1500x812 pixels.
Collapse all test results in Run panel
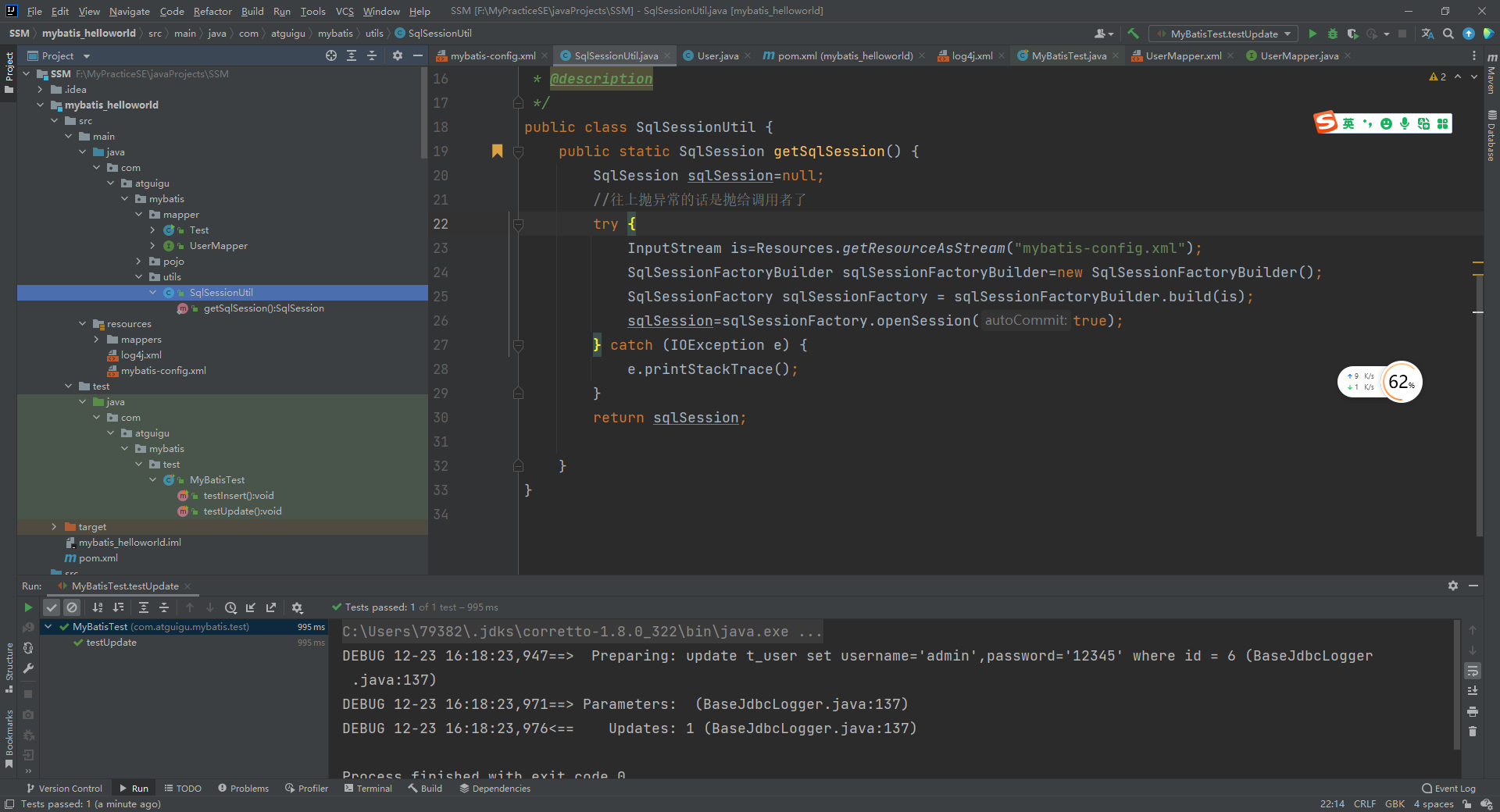tap(164, 607)
